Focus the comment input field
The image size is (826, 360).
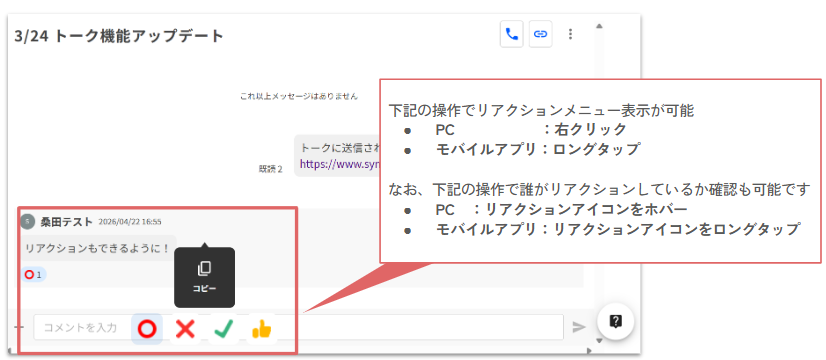pos(299,327)
